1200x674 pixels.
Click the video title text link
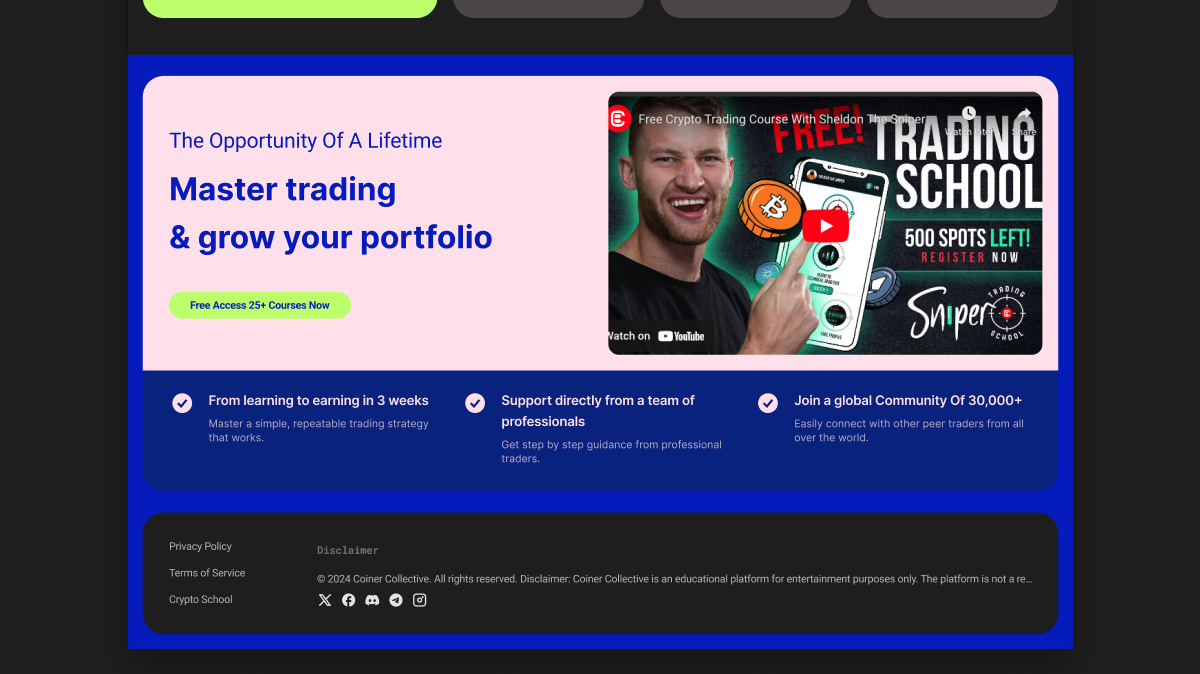click(x=782, y=119)
